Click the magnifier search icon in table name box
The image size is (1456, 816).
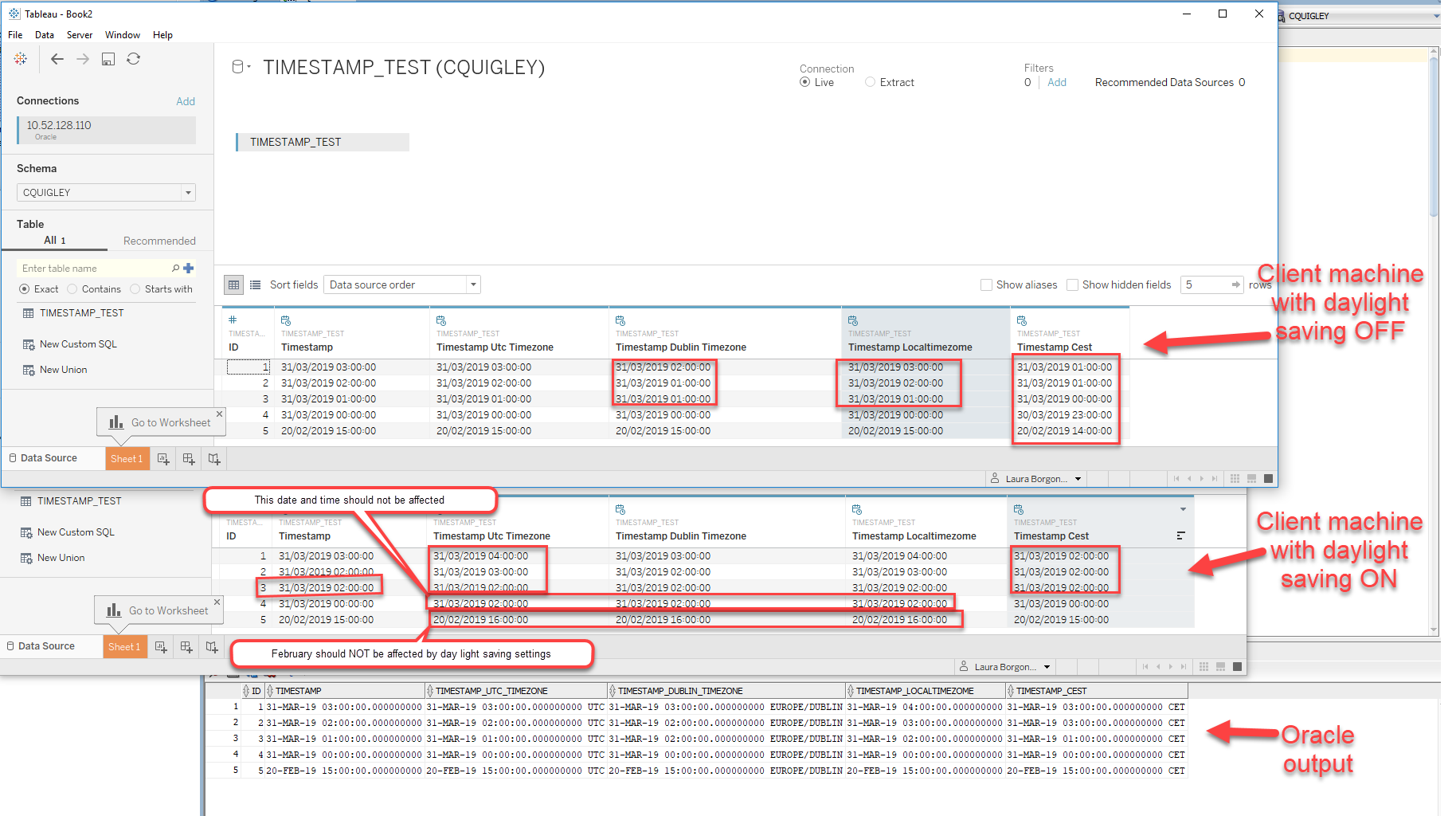(176, 269)
